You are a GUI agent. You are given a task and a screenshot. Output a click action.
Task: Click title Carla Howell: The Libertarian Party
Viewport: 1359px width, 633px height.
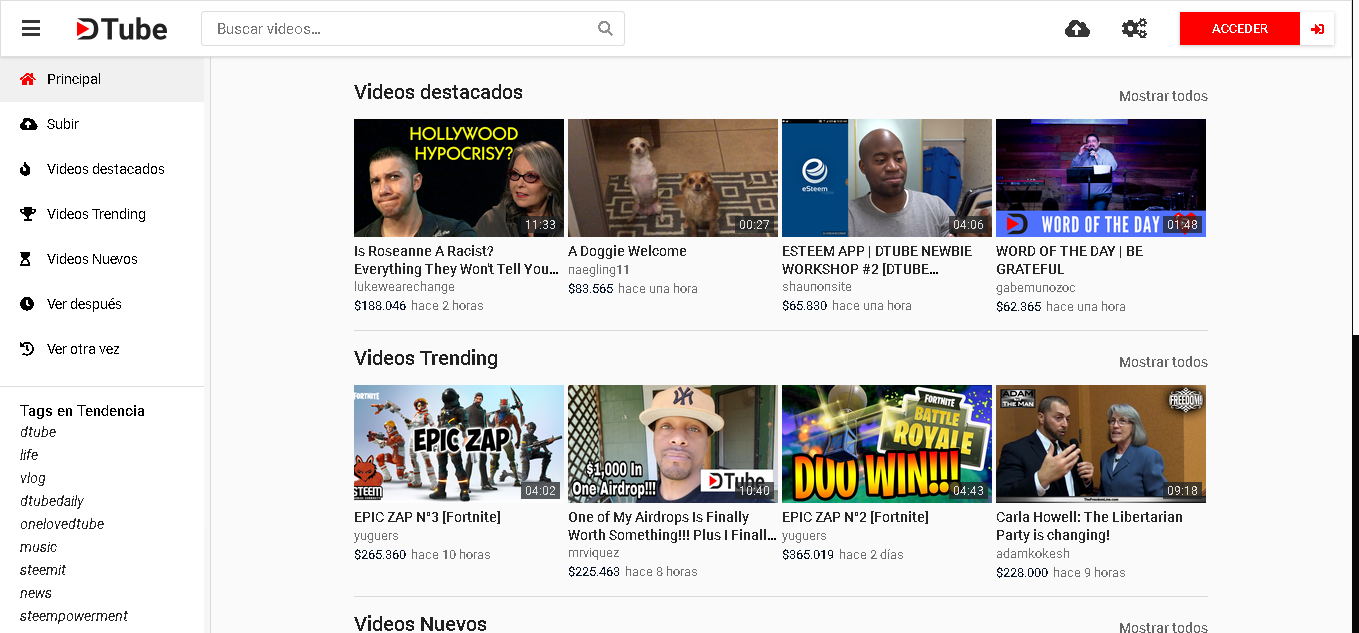click(1089, 526)
